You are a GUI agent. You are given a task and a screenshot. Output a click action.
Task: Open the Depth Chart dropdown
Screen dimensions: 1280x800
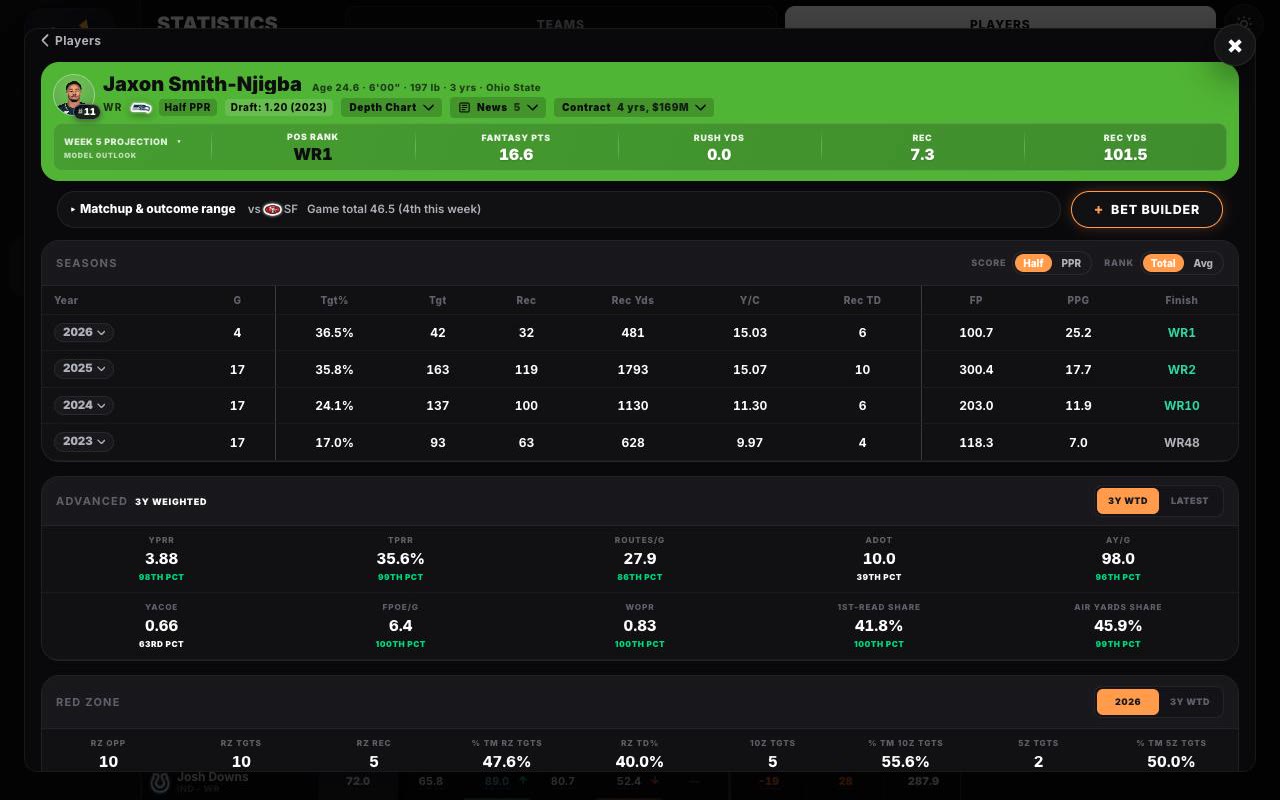(391, 107)
